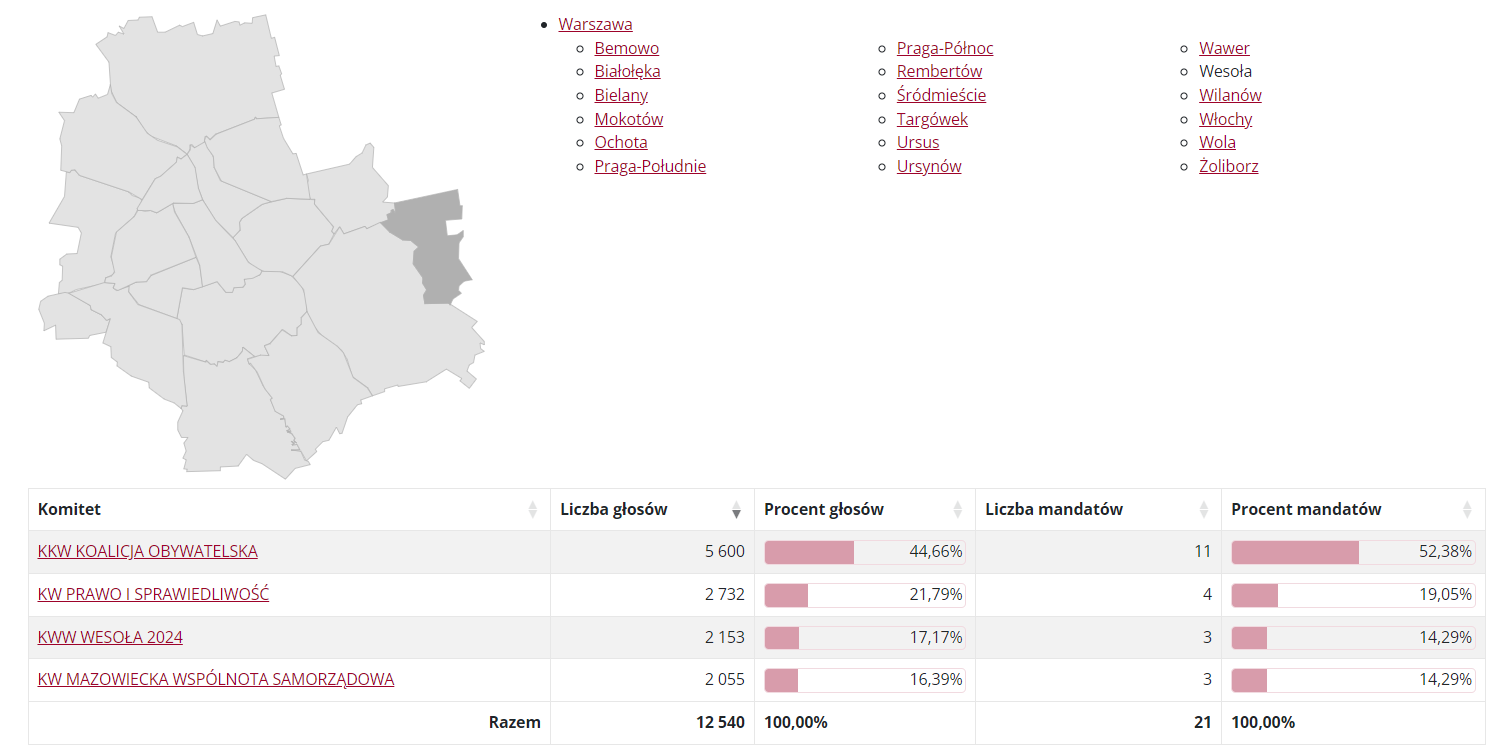Select Ursynów district link
The width and height of the screenshot is (1501, 747).
929,166
